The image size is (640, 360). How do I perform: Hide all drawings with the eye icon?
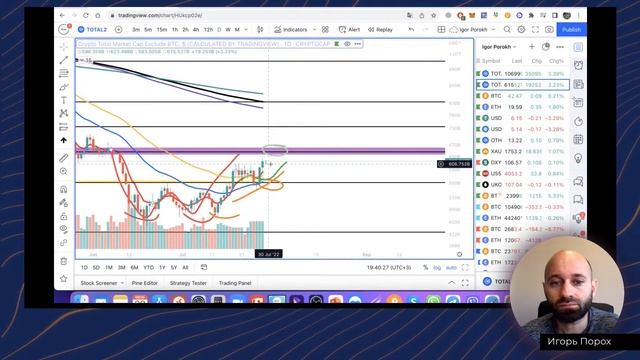(64, 229)
